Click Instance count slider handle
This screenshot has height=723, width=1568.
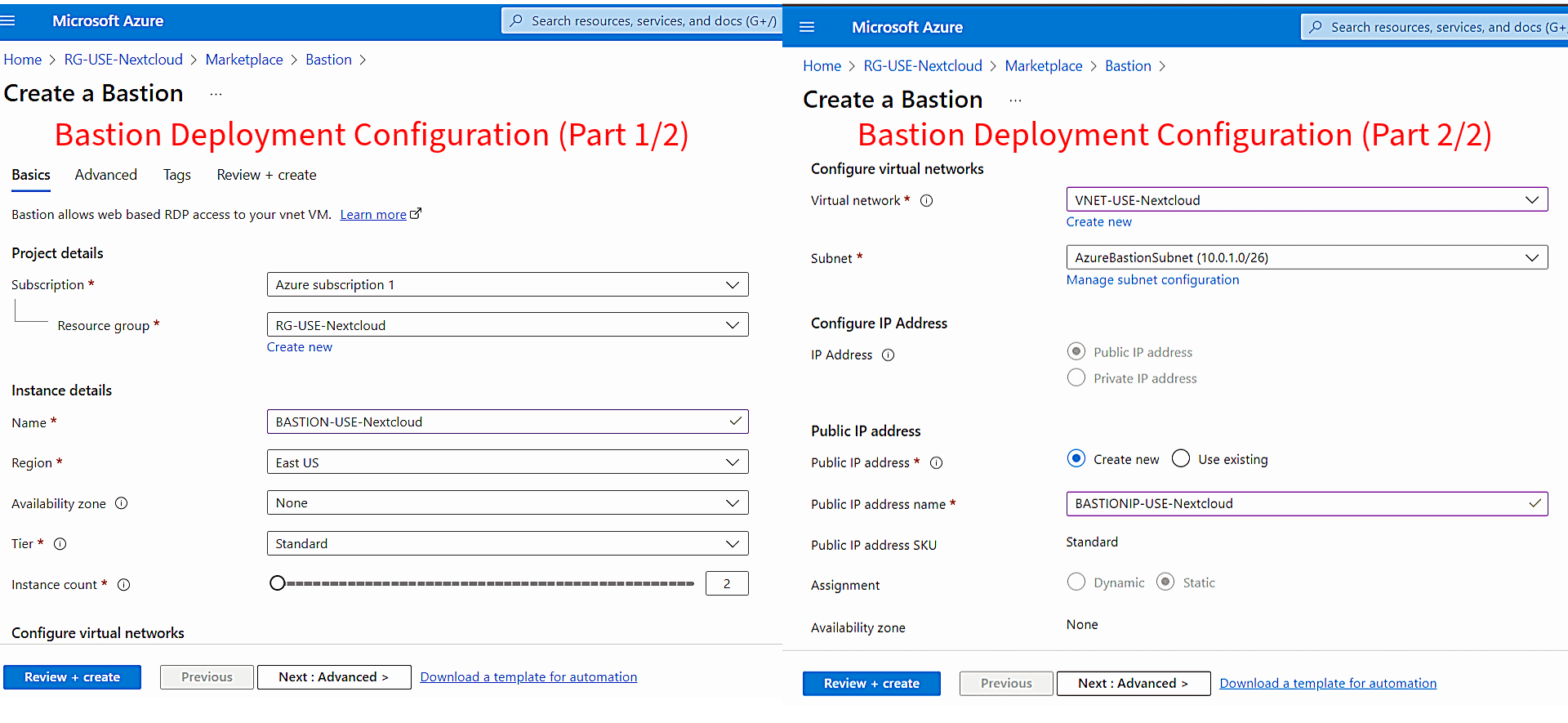278,583
